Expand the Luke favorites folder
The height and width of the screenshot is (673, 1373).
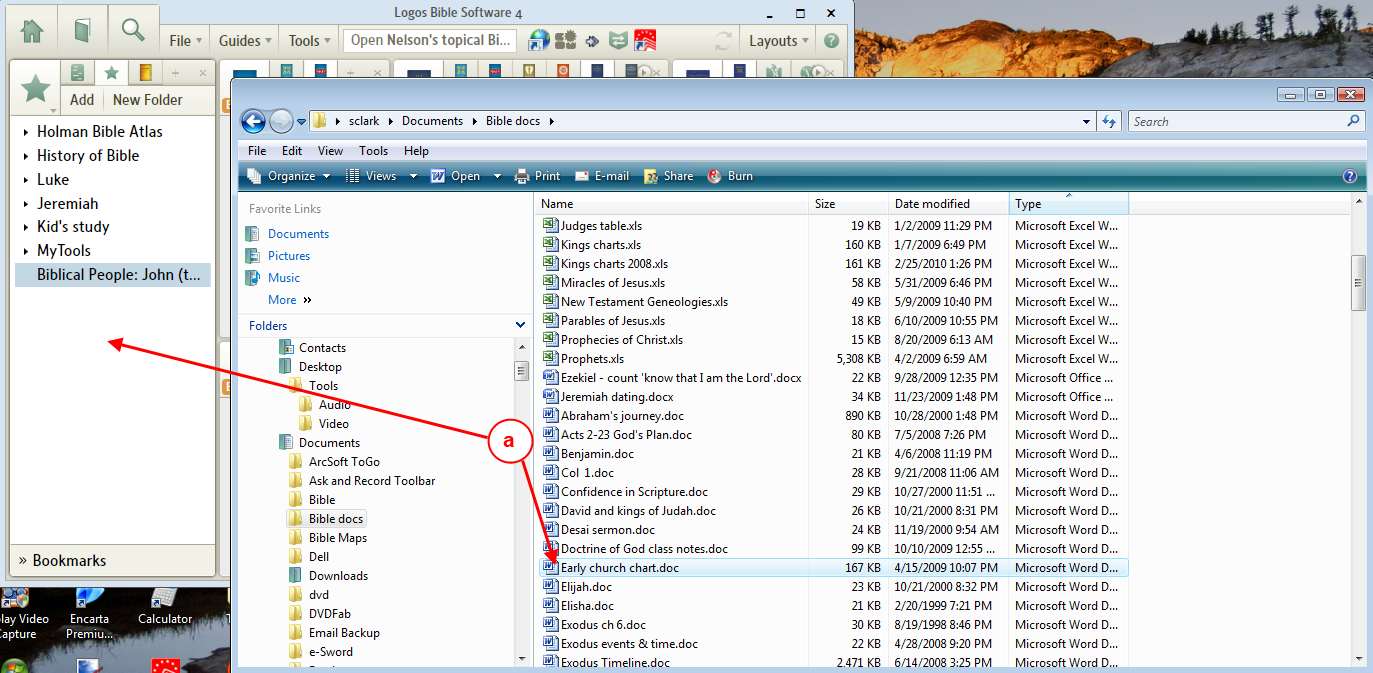(26, 180)
